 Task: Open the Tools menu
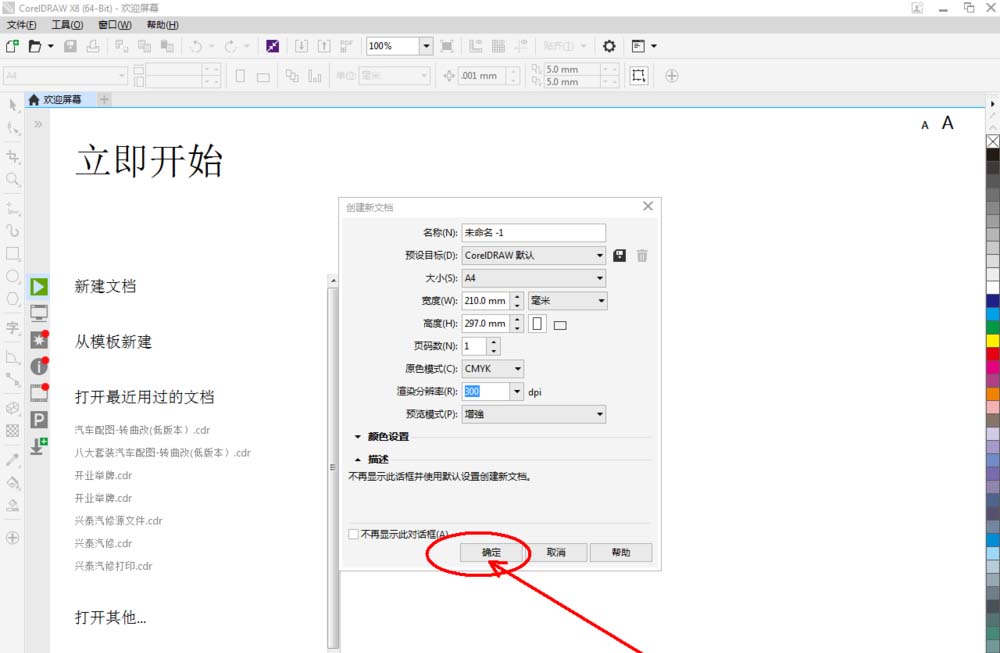click(67, 25)
